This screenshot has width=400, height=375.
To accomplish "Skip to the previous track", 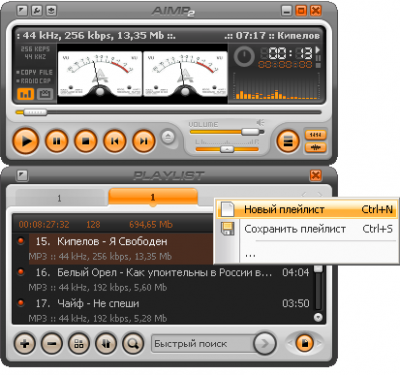I will (x=115, y=141).
